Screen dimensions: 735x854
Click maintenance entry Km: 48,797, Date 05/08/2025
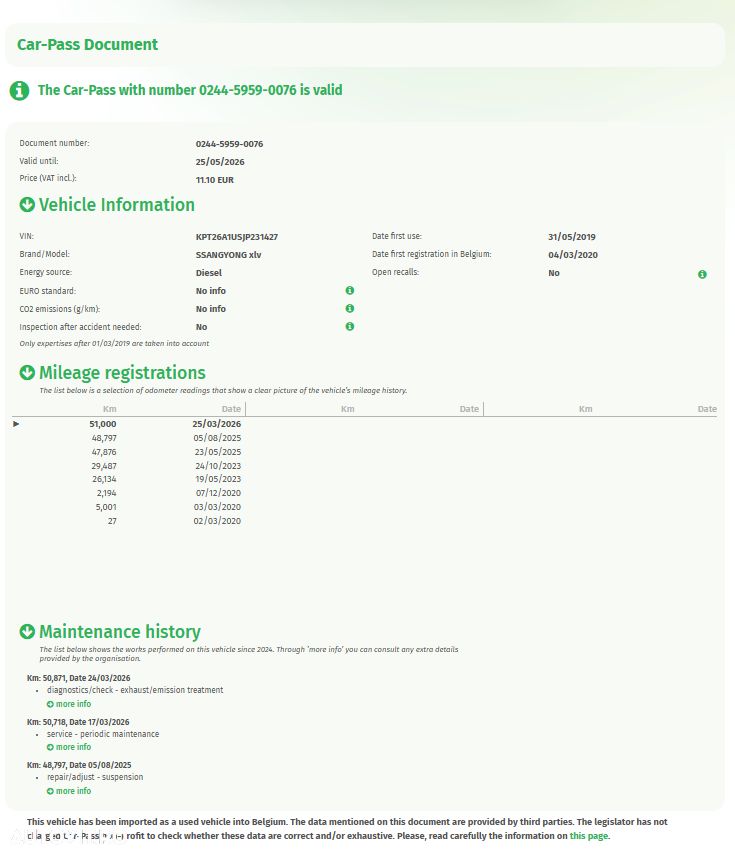point(79,765)
